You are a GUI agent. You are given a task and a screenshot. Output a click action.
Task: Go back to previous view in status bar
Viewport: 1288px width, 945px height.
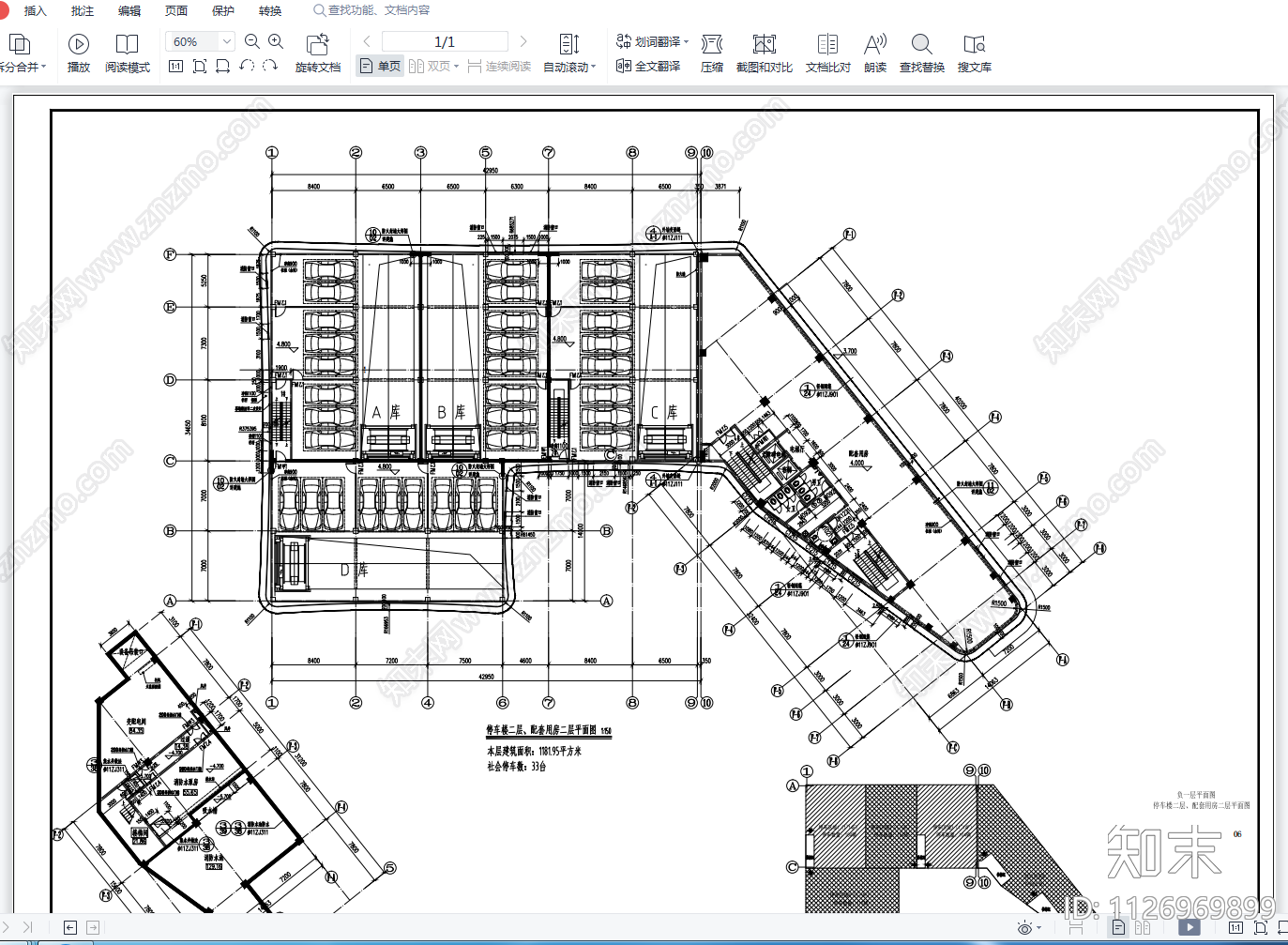(70, 927)
